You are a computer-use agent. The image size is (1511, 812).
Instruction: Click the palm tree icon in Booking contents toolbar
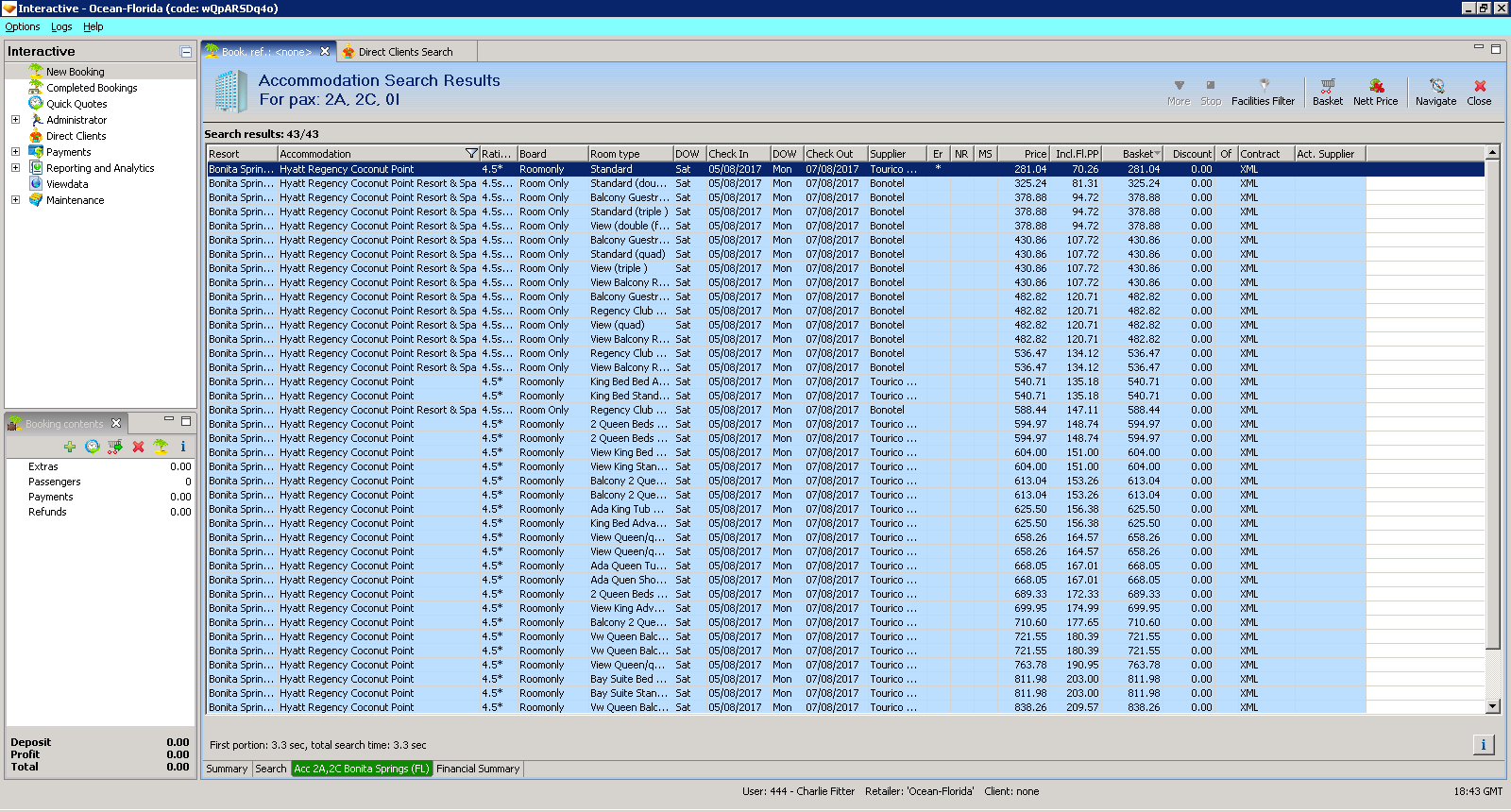[x=161, y=447]
